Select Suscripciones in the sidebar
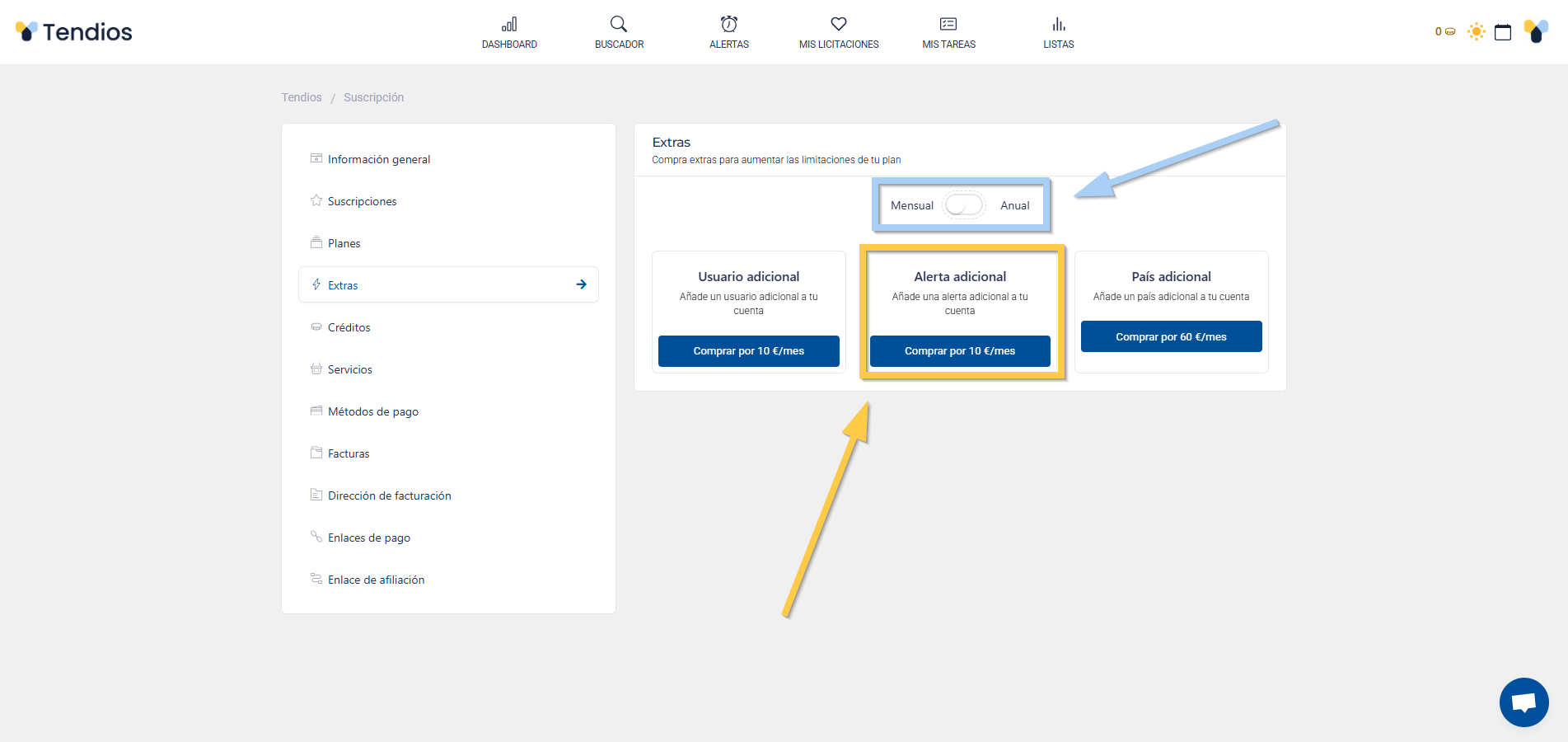1568x742 pixels. pyautogui.click(x=362, y=201)
